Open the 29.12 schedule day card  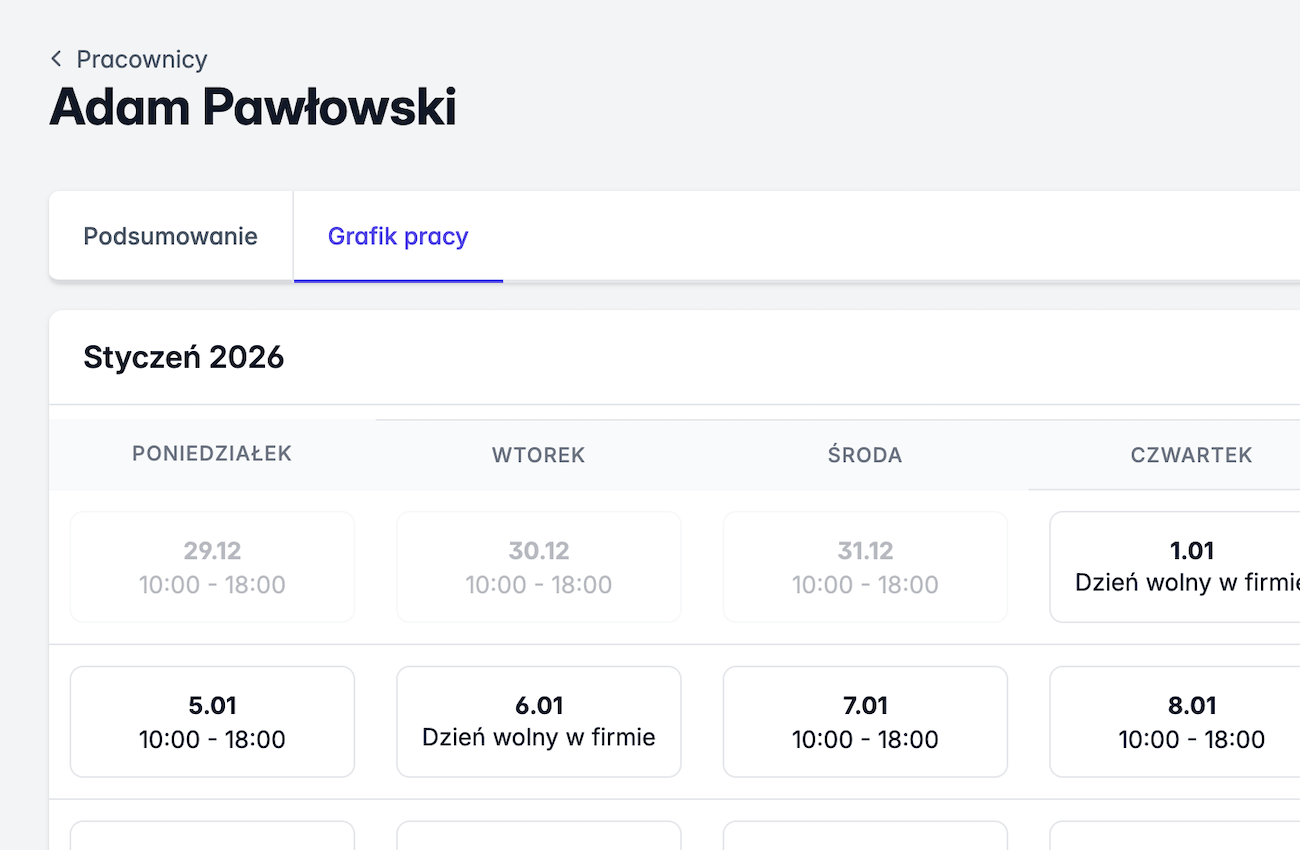(212, 567)
